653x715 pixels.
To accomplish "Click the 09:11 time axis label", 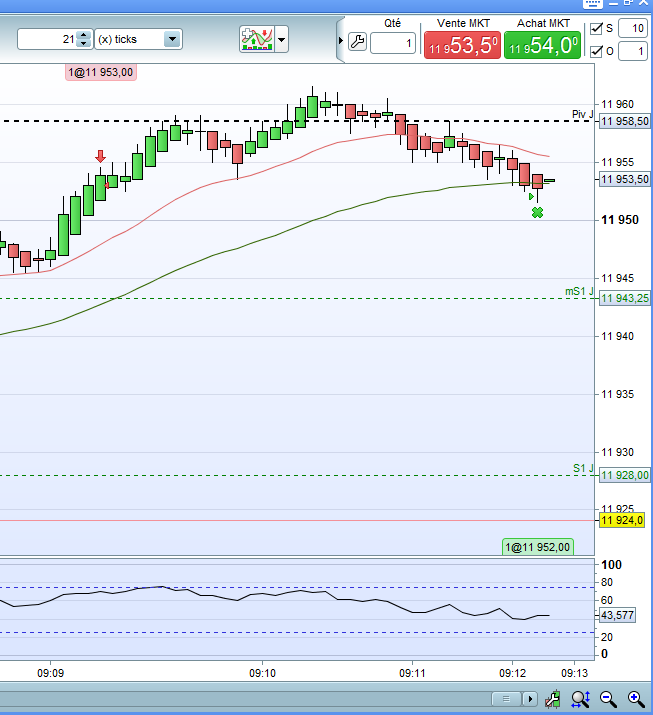I will pyautogui.click(x=412, y=673).
